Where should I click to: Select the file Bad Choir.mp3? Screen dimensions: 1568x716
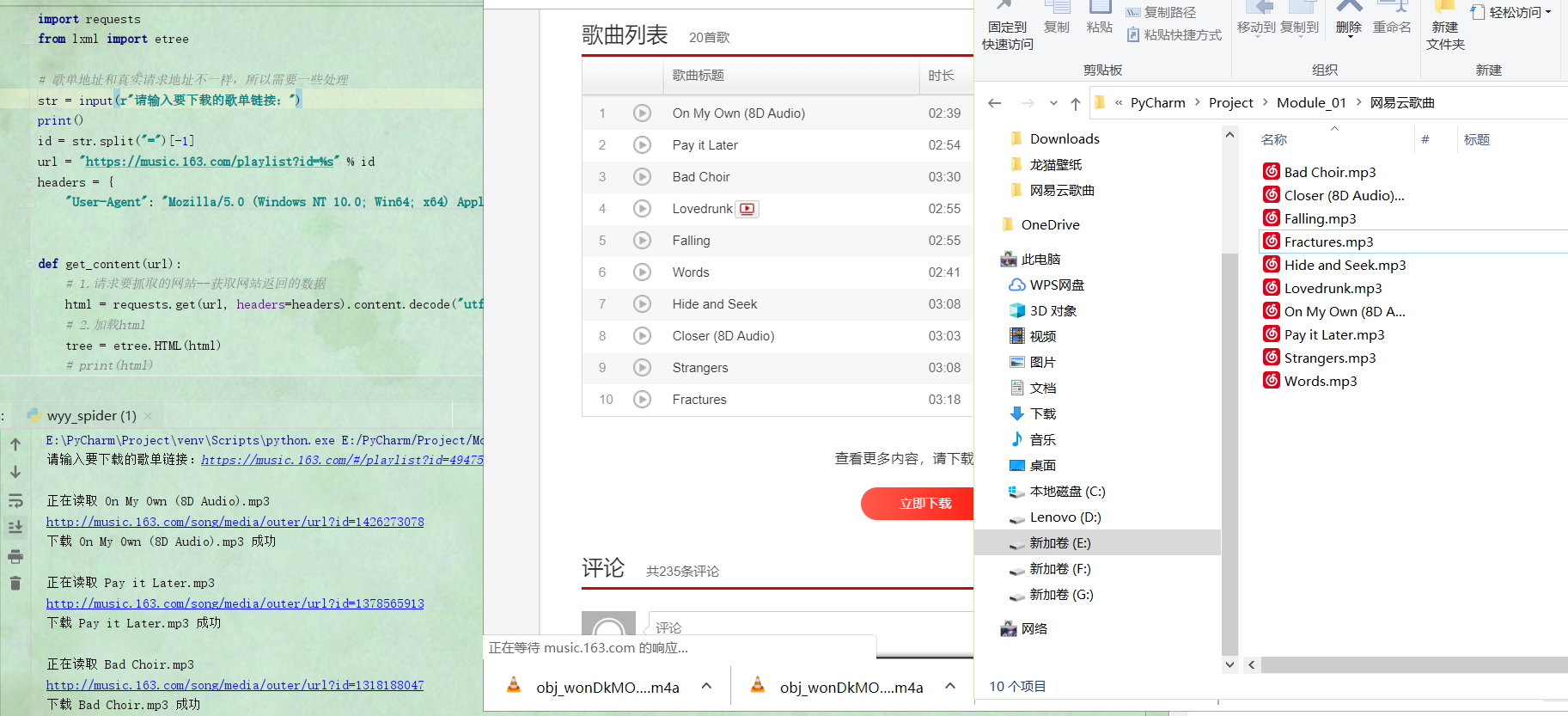(x=1330, y=172)
